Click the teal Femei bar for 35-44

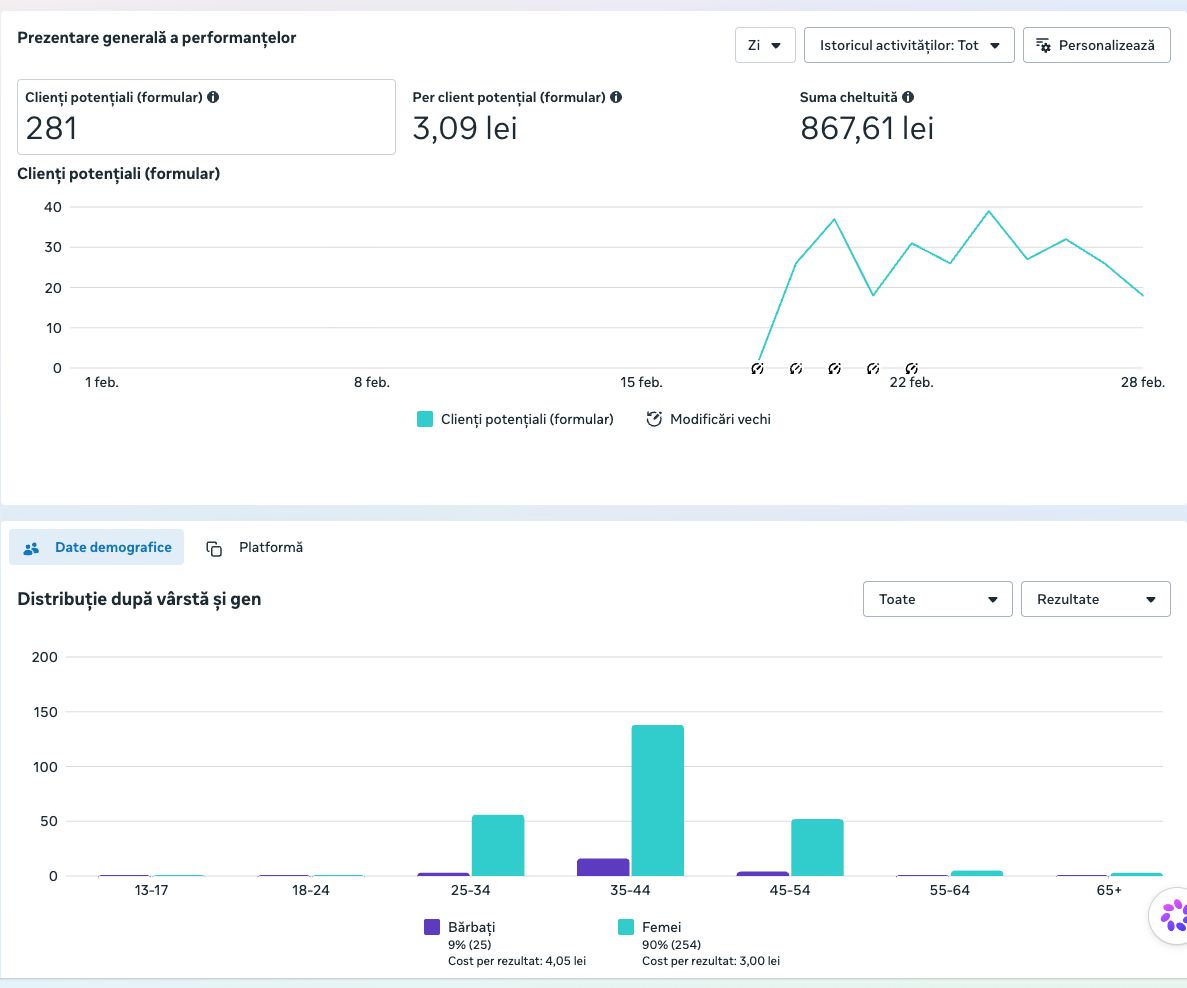click(x=658, y=800)
